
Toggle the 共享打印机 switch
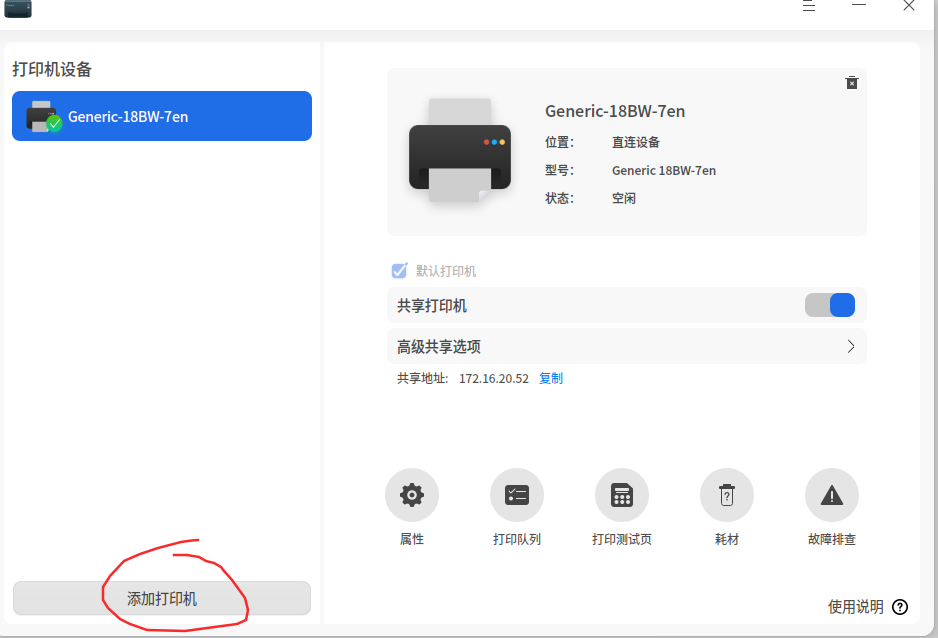tap(830, 305)
